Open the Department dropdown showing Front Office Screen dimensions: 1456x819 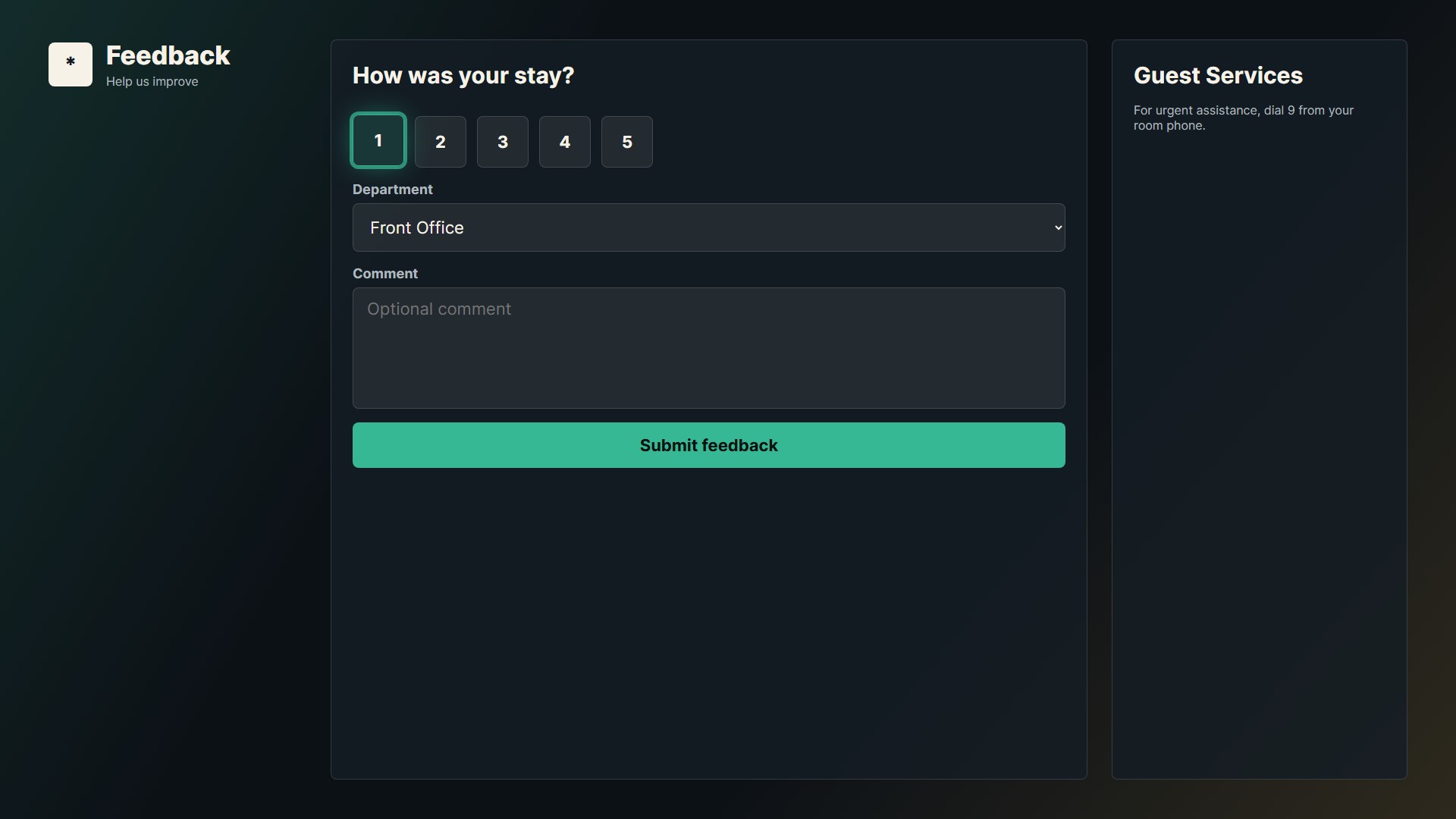(709, 227)
